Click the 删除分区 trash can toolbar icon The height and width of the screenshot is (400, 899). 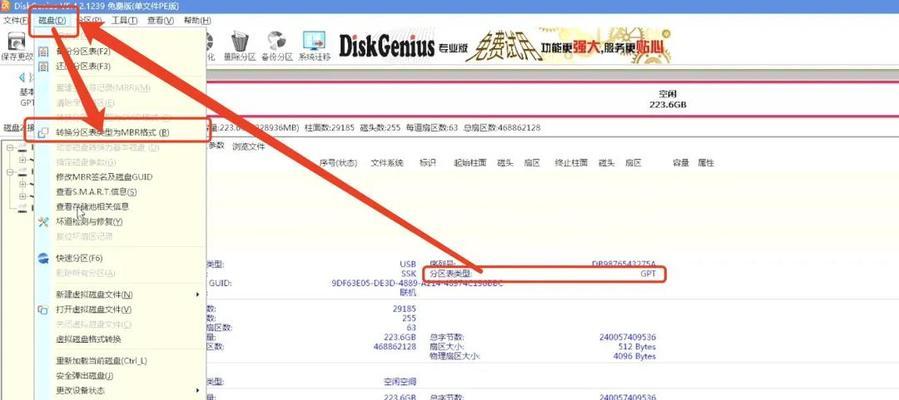(x=239, y=41)
